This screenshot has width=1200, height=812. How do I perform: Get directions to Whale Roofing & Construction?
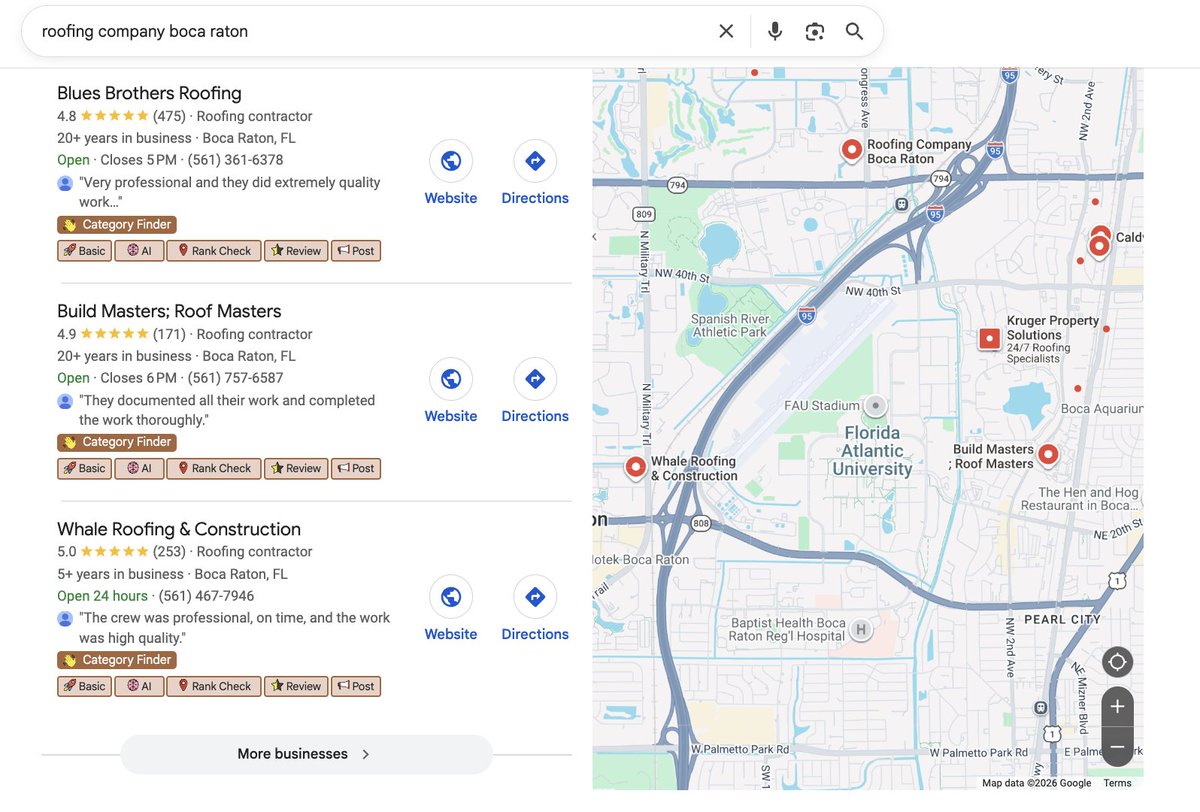[x=535, y=596]
